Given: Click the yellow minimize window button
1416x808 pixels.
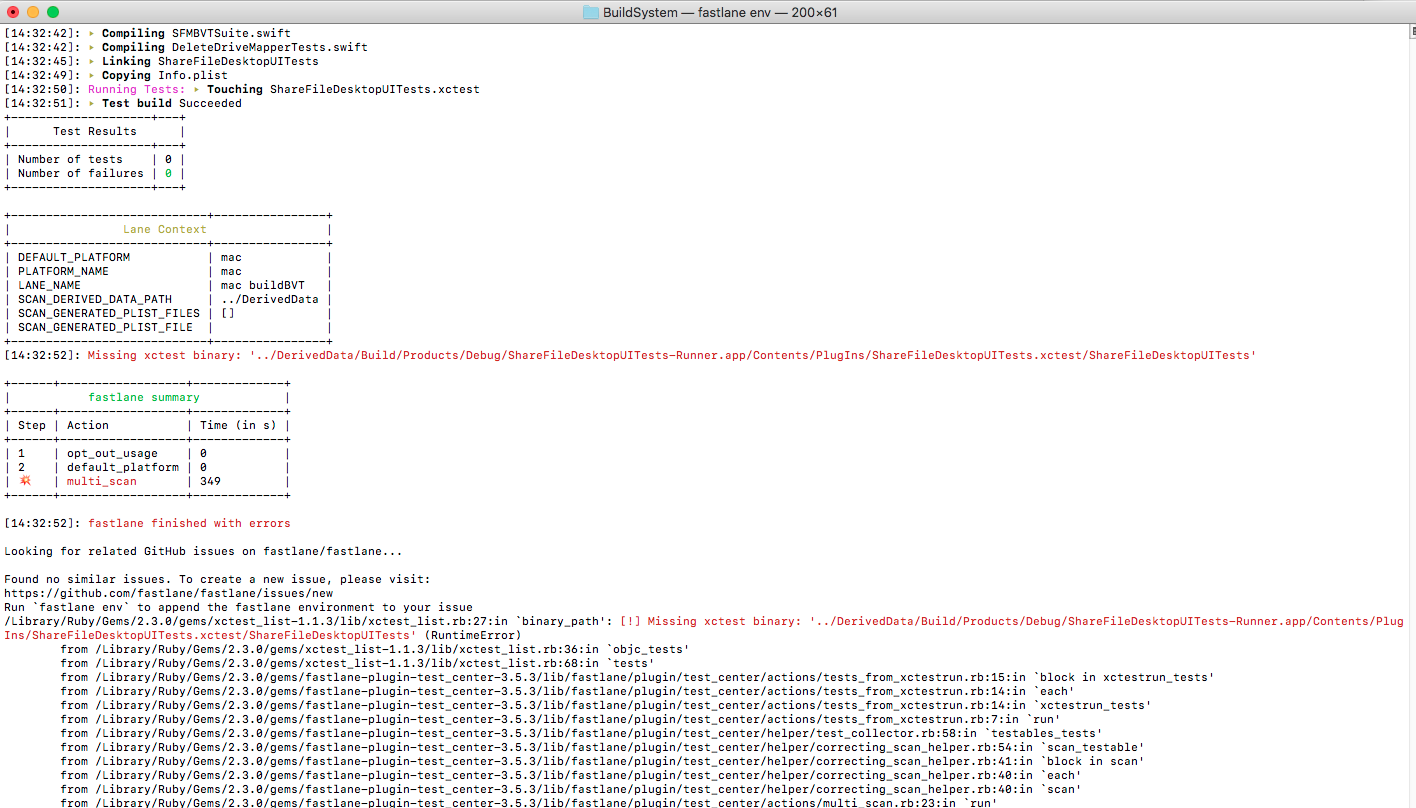Looking at the screenshot, I should pos(33,12).
